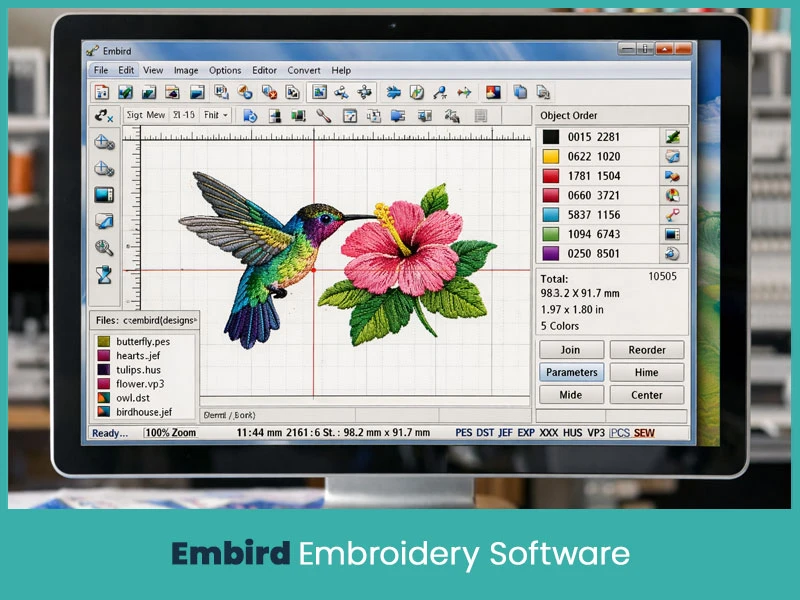Click the screwdriver tool icon
The height and width of the screenshot is (600, 800).
(x=323, y=116)
